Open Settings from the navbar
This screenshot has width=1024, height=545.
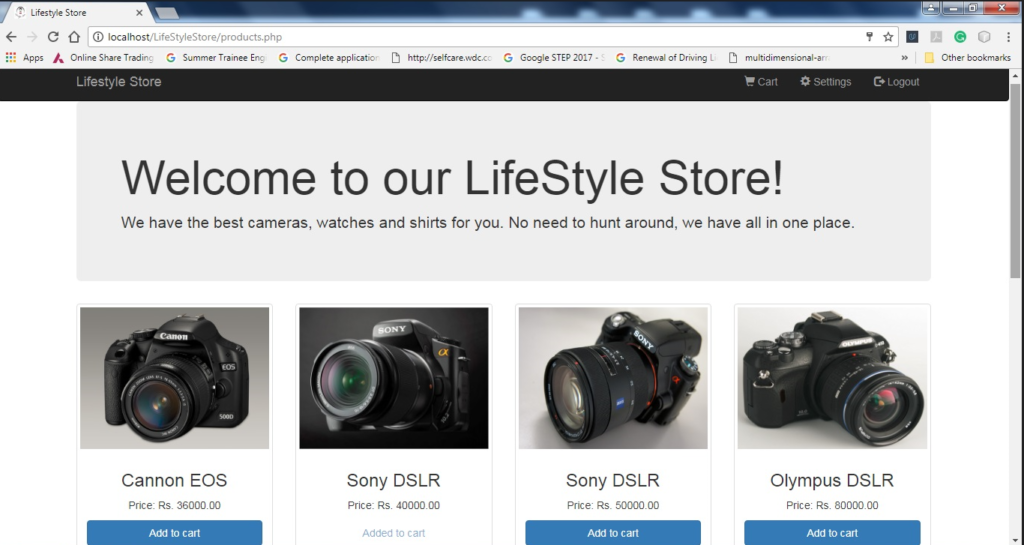click(825, 82)
